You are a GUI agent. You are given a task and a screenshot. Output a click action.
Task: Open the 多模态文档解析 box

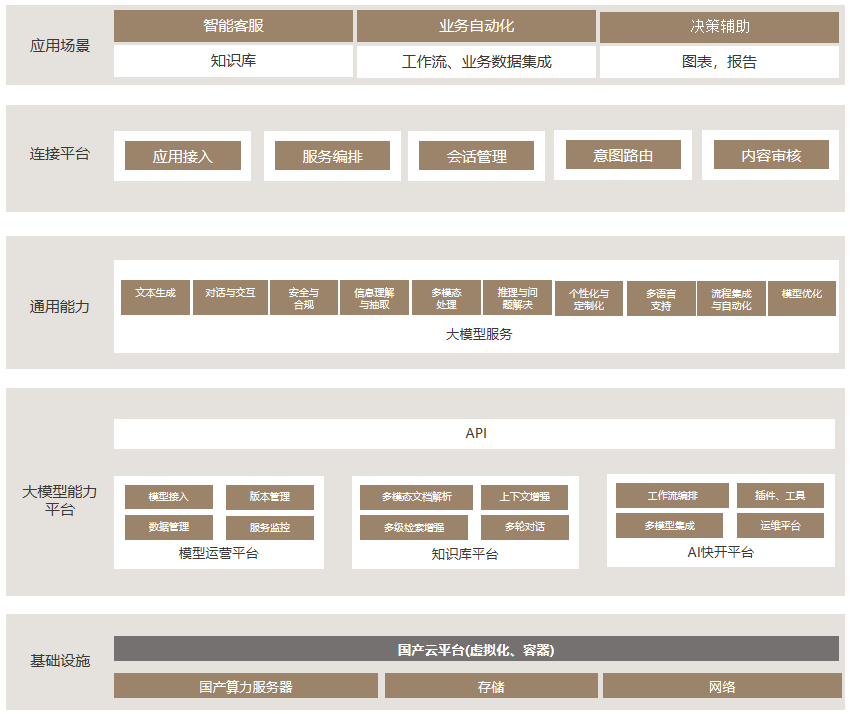click(x=417, y=497)
